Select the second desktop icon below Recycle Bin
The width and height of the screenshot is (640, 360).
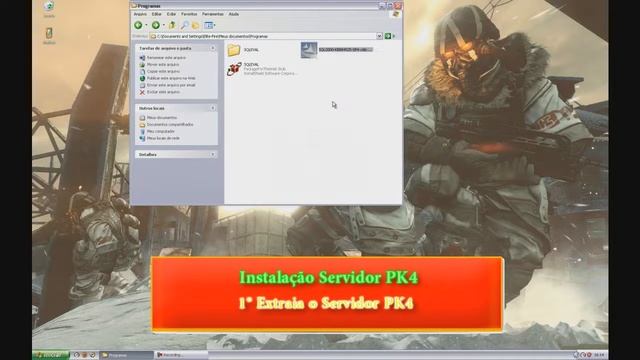(49, 33)
